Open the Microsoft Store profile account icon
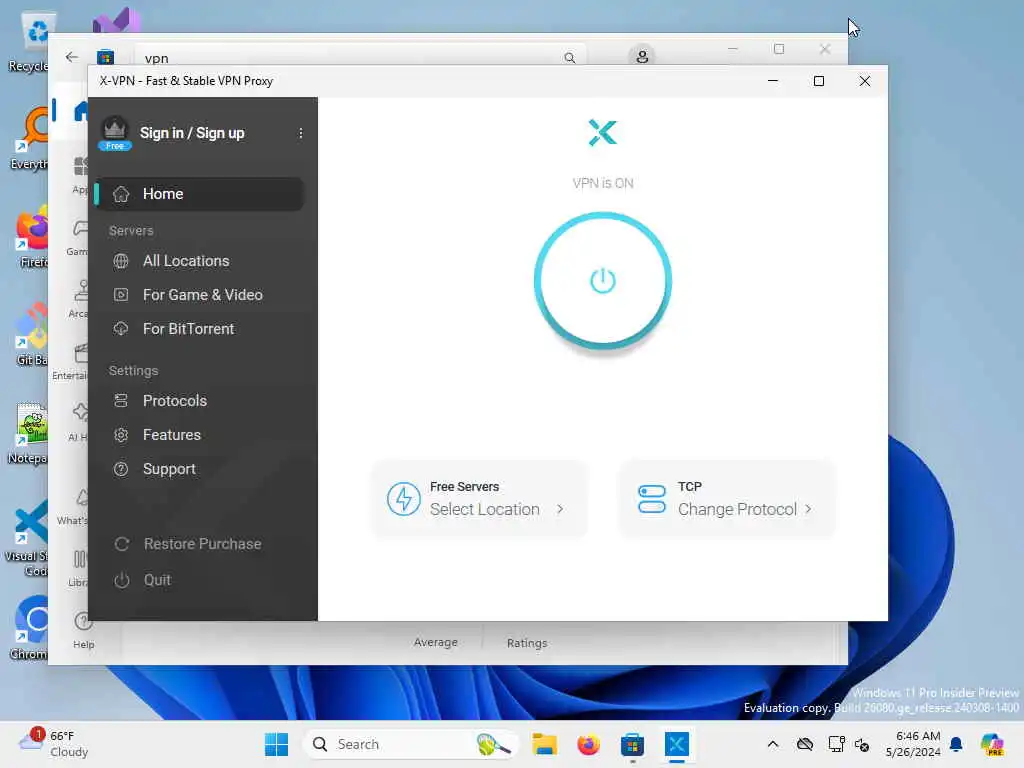1024x768 pixels. click(x=642, y=57)
